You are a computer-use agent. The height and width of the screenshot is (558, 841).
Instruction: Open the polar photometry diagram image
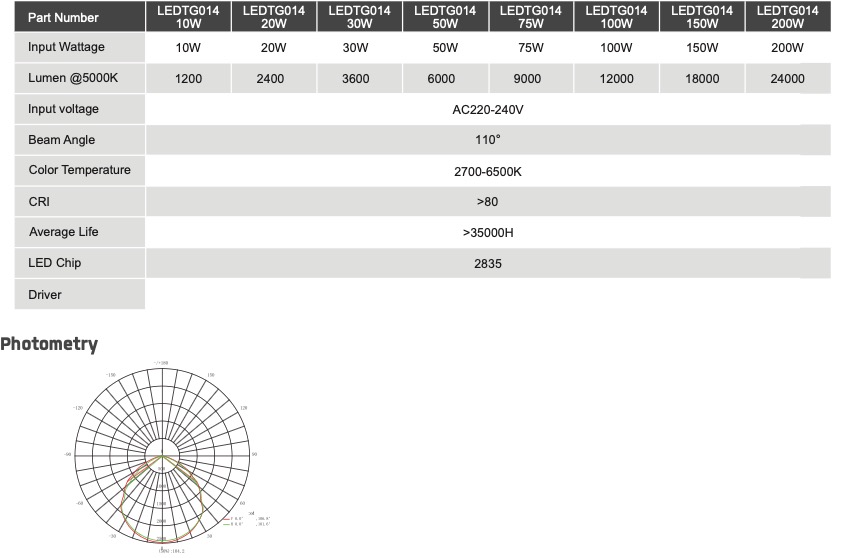coord(166,457)
